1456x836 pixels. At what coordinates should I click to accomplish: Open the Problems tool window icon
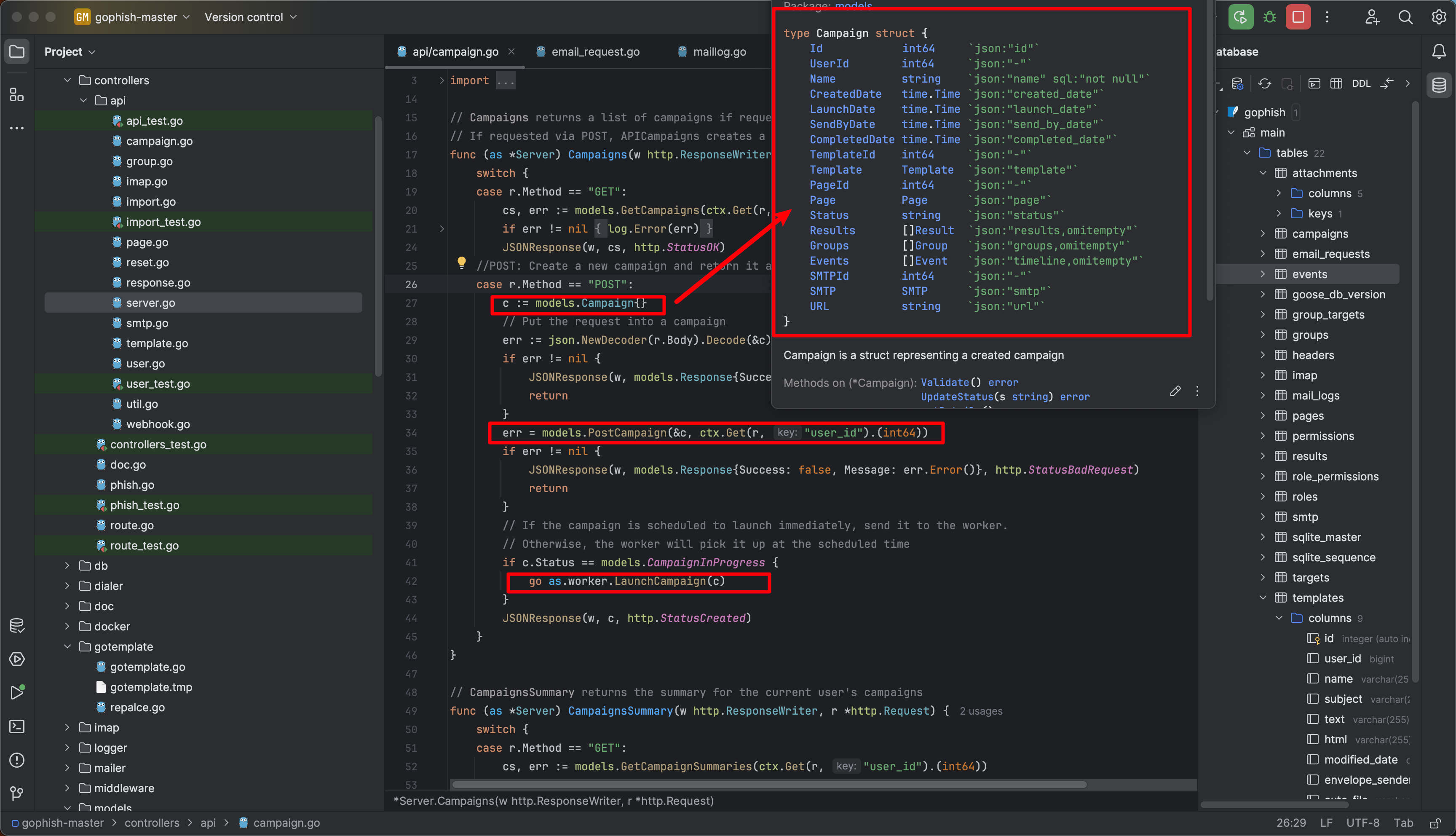click(17, 760)
